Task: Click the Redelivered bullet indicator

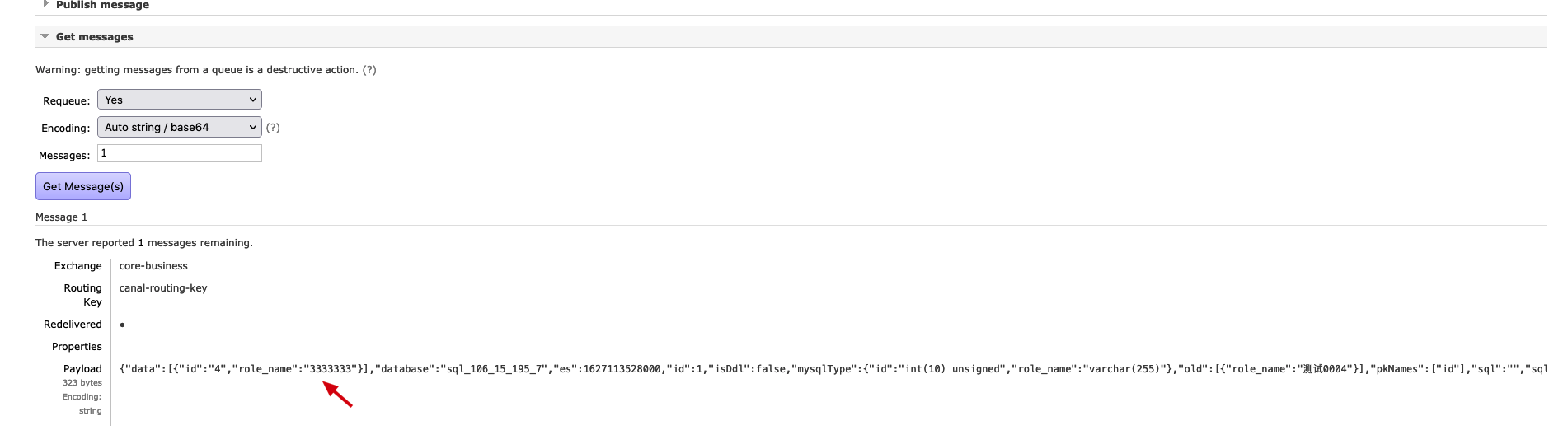Action: tap(122, 325)
